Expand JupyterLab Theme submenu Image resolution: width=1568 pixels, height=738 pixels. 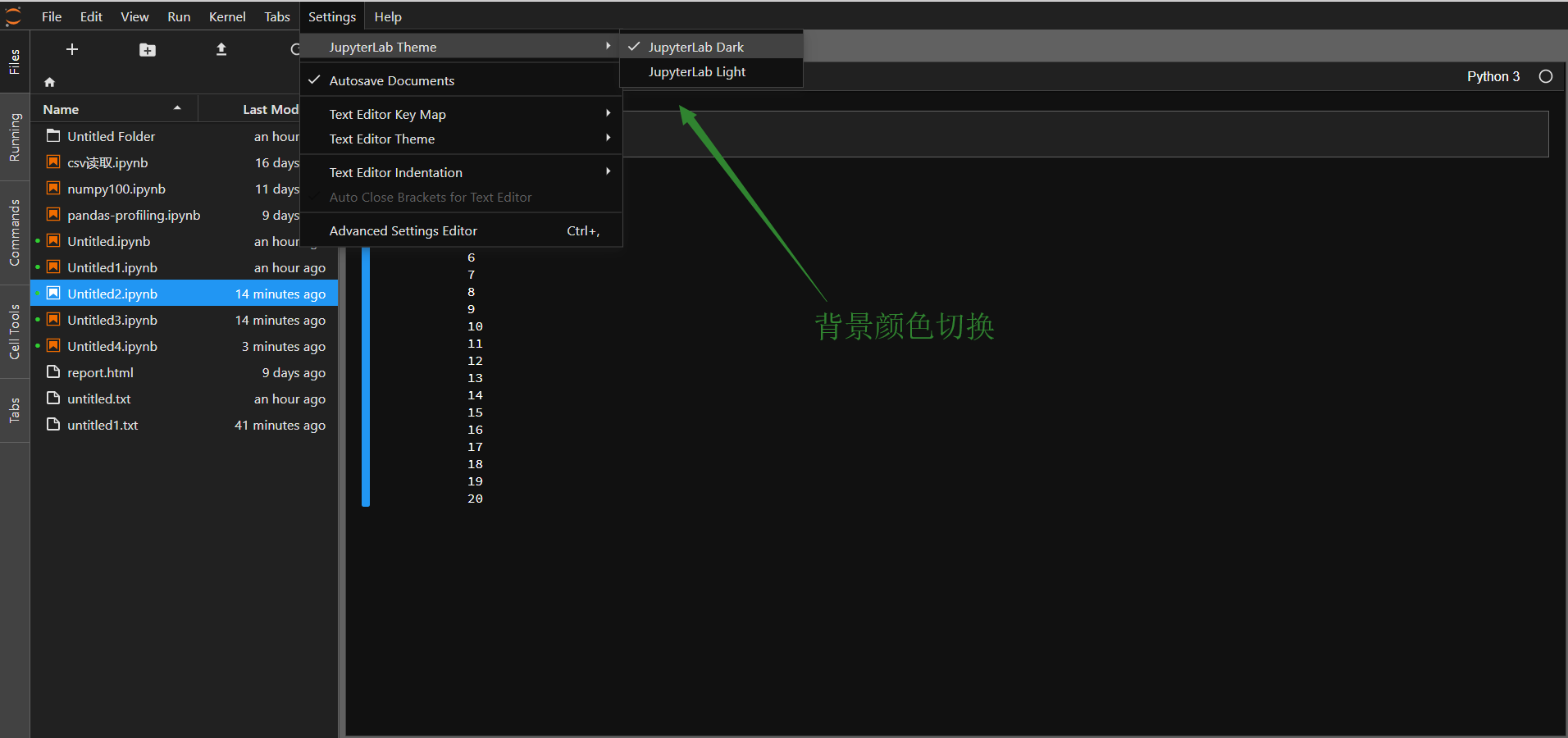[461, 47]
